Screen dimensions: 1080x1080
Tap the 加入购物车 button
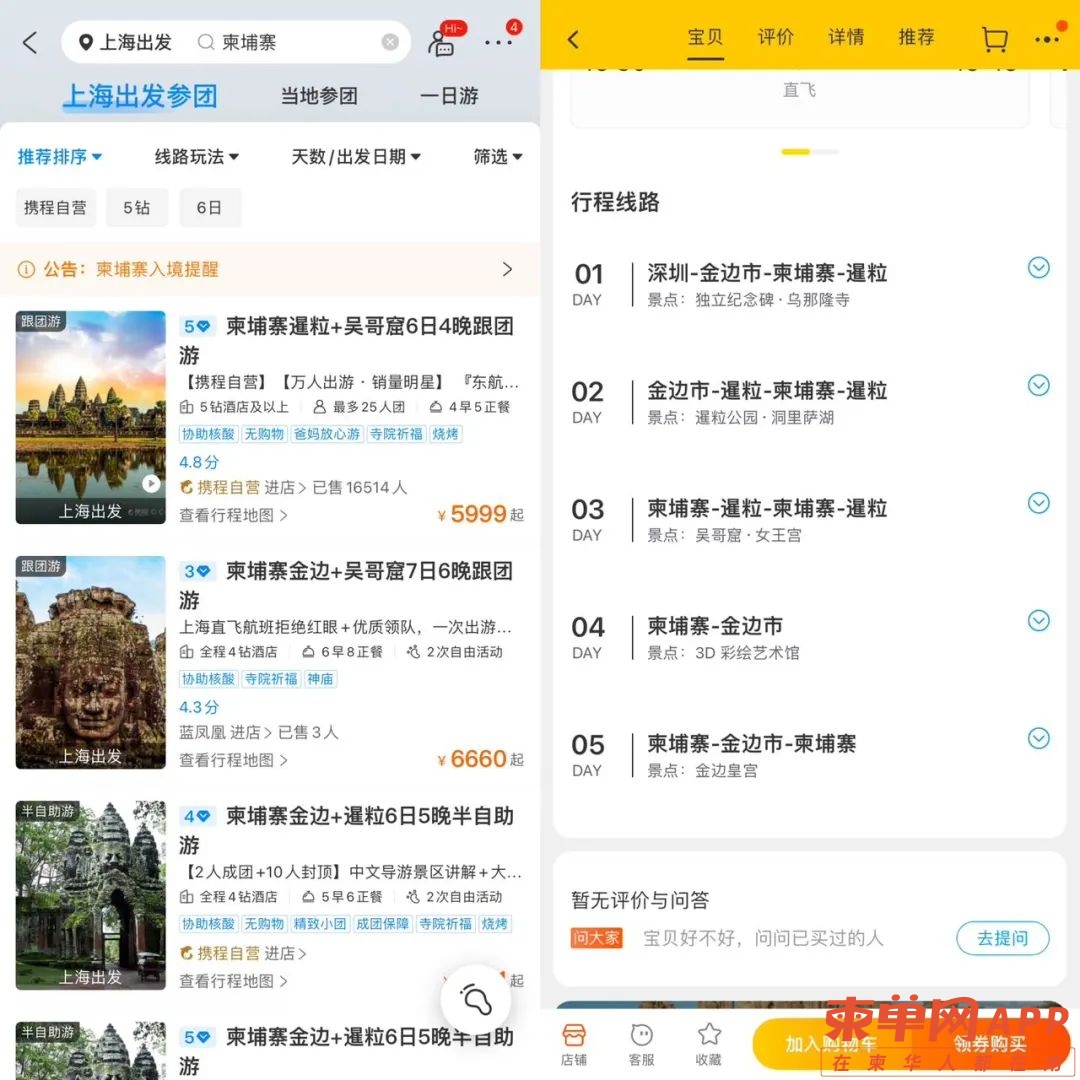tap(831, 1045)
